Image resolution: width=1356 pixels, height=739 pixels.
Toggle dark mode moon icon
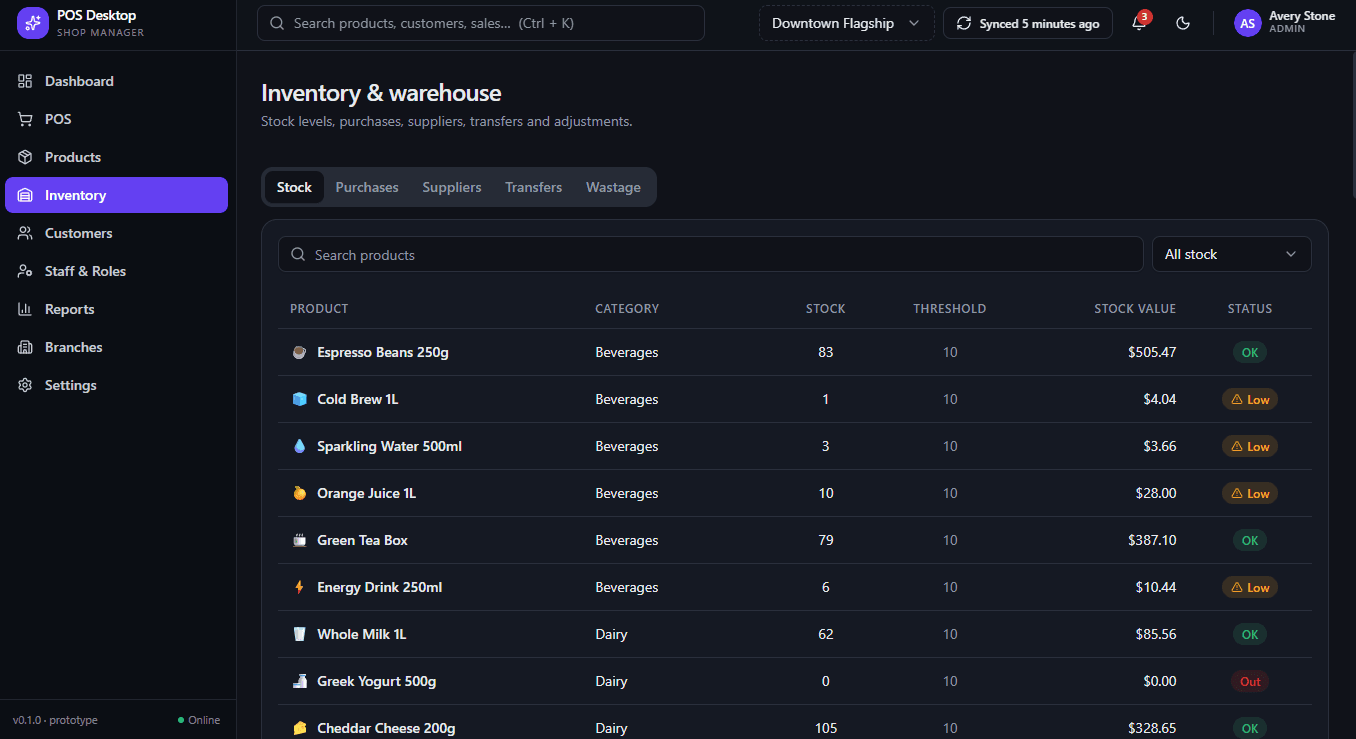1183,23
